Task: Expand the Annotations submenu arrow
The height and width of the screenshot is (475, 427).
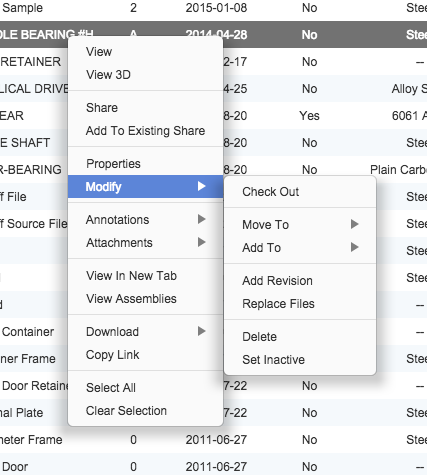Action: [x=201, y=219]
